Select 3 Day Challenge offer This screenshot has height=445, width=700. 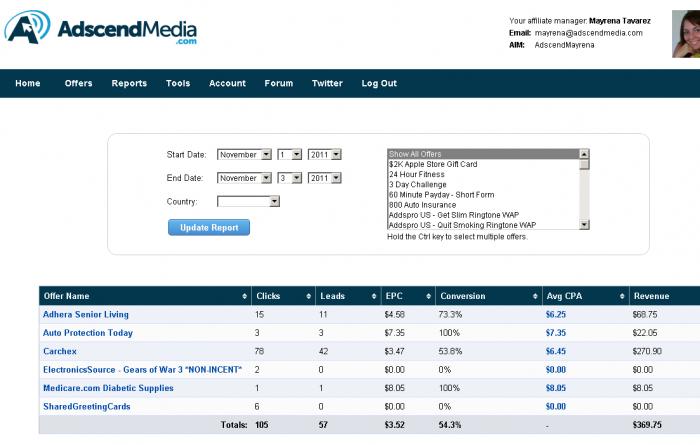click(483, 185)
